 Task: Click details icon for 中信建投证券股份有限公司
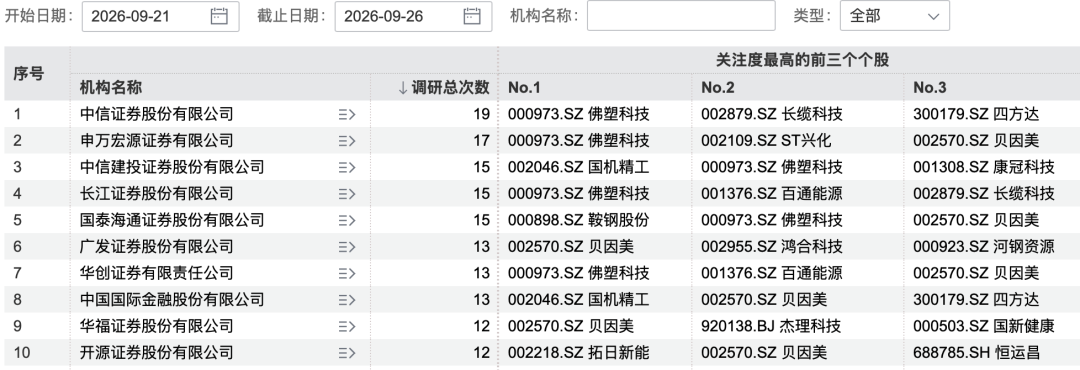tap(346, 167)
